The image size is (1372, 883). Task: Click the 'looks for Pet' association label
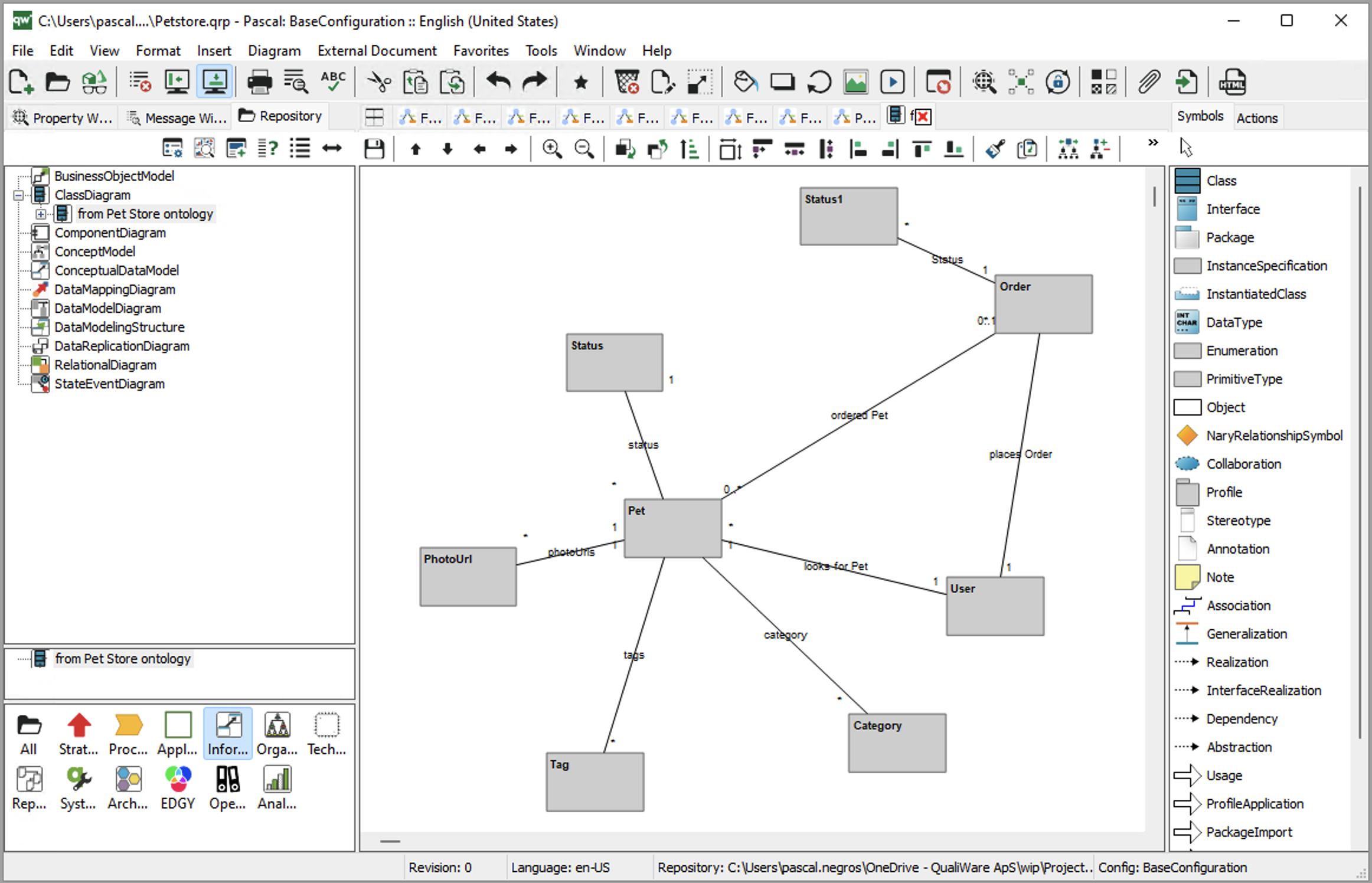point(836,566)
